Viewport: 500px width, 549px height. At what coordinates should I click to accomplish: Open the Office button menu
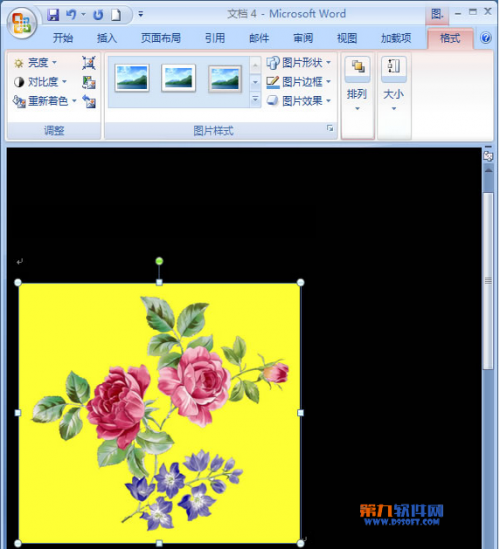22,22
